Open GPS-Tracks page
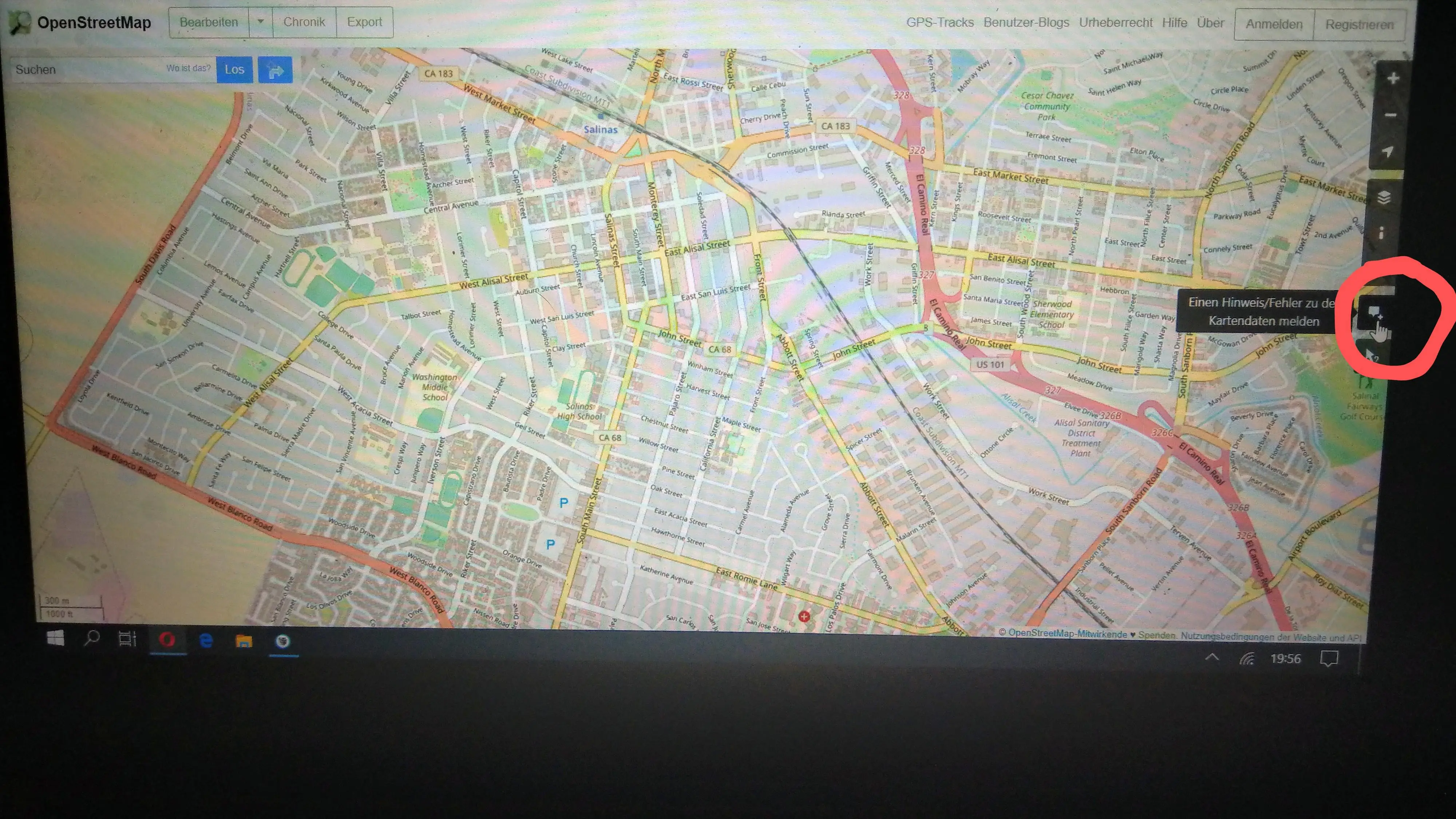Image resolution: width=1456 pixels, height=819 pixels. click(x=940, y=23)
